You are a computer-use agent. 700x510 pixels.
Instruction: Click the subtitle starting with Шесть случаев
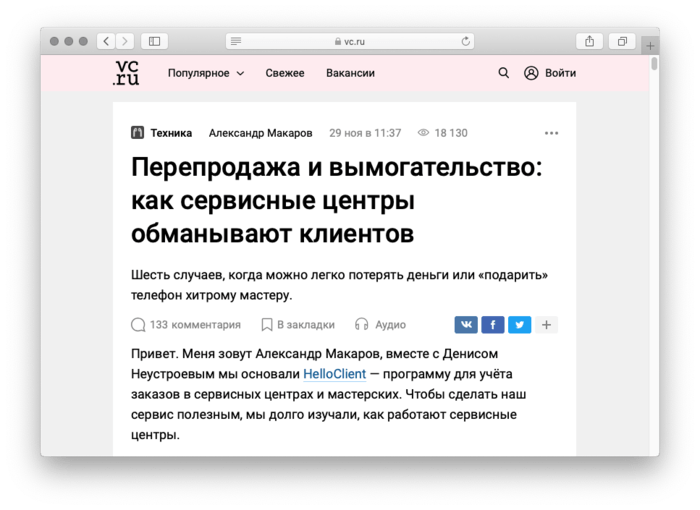[x=339, y=285]
